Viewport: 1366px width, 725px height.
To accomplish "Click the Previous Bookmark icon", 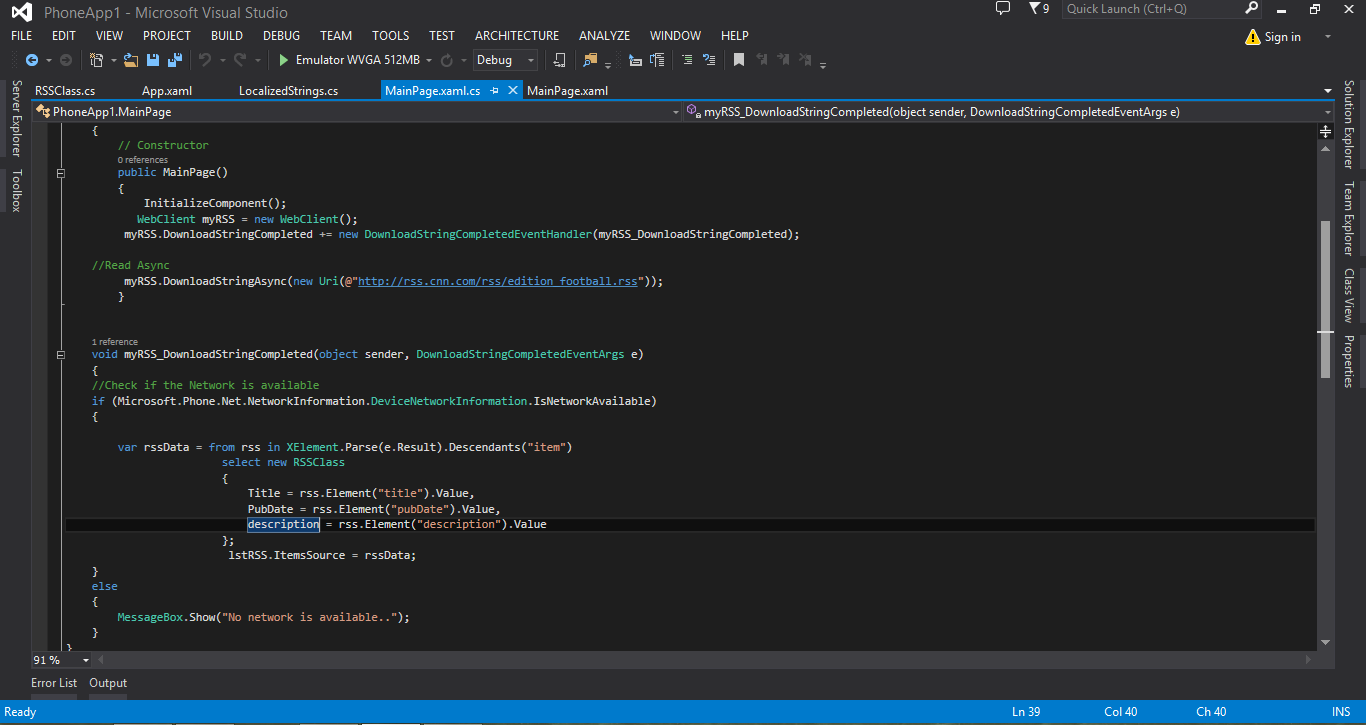I will point(762,60).
